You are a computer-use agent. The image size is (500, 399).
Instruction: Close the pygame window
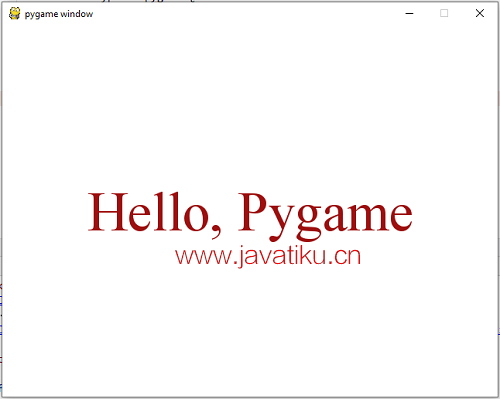[480, 13]
